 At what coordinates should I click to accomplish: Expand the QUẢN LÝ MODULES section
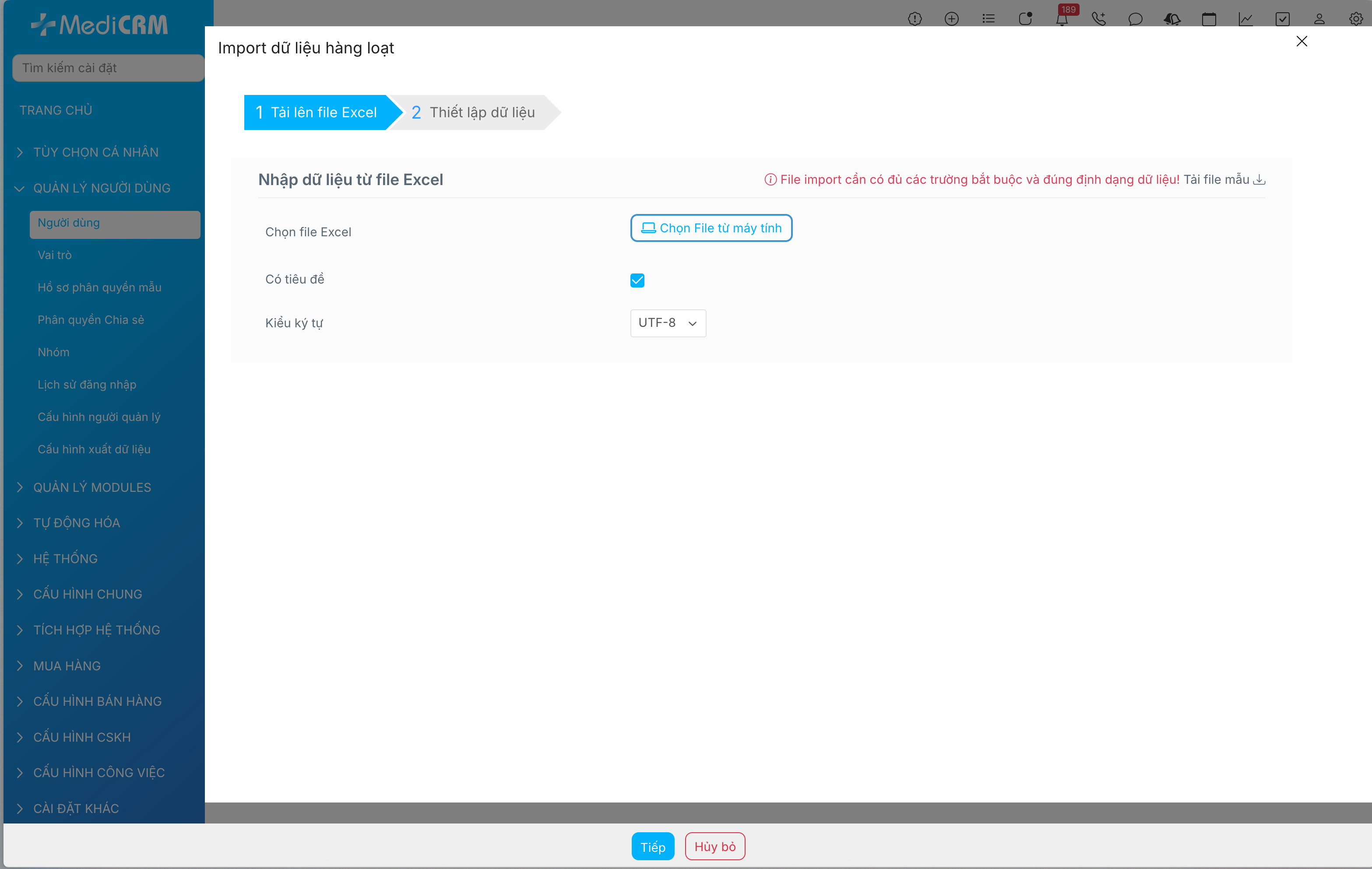pos(92,487)
